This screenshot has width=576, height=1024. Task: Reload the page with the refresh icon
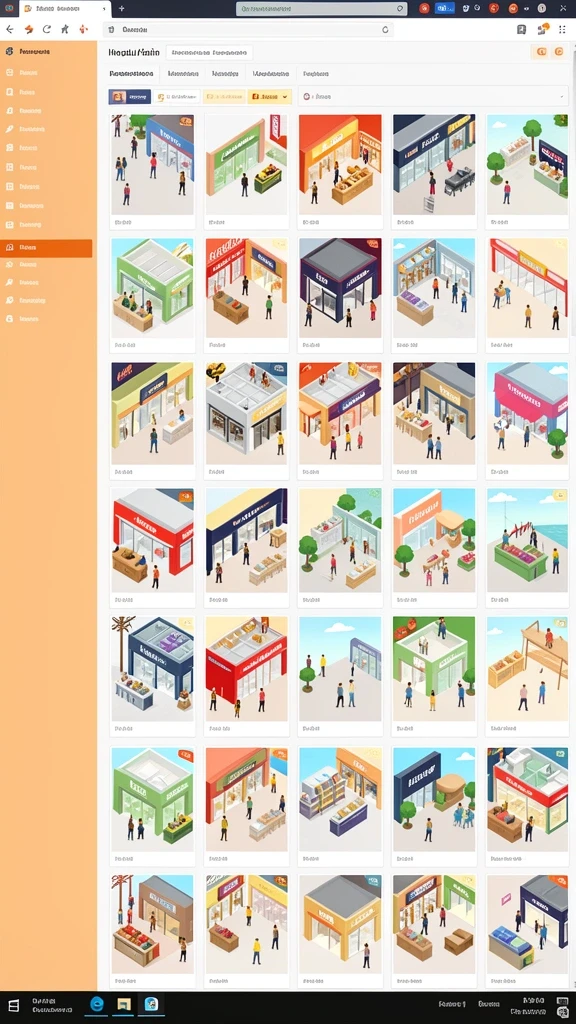point(46,29)
